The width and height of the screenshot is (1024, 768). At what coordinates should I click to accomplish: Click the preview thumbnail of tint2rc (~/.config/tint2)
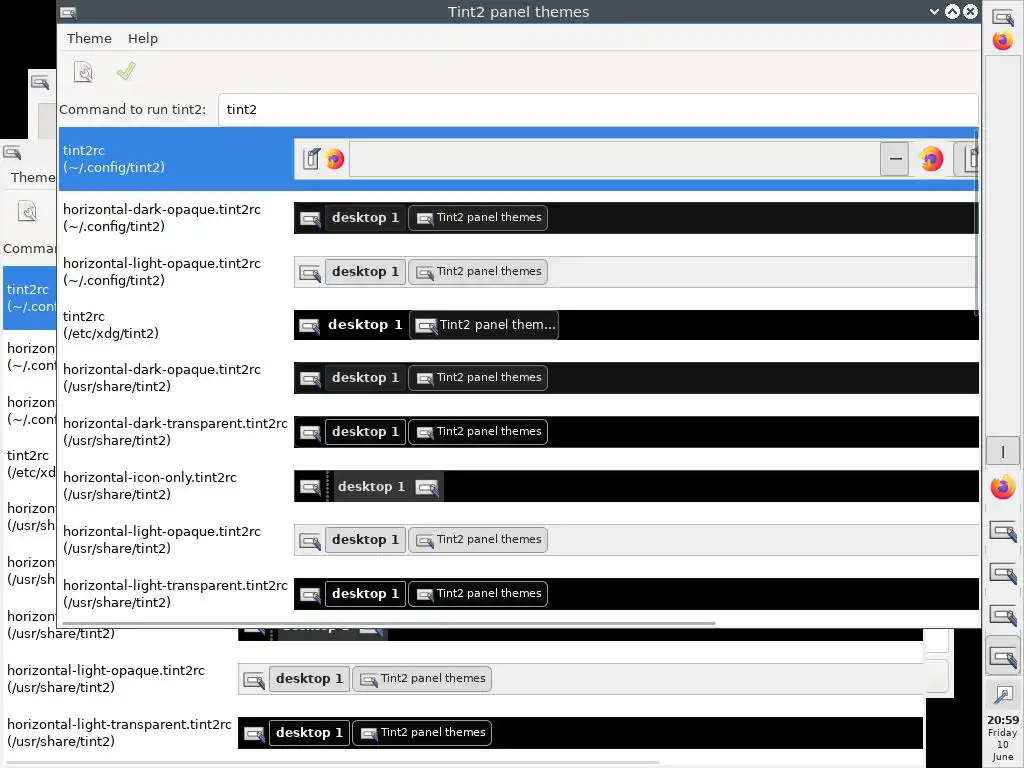[635, 159]
